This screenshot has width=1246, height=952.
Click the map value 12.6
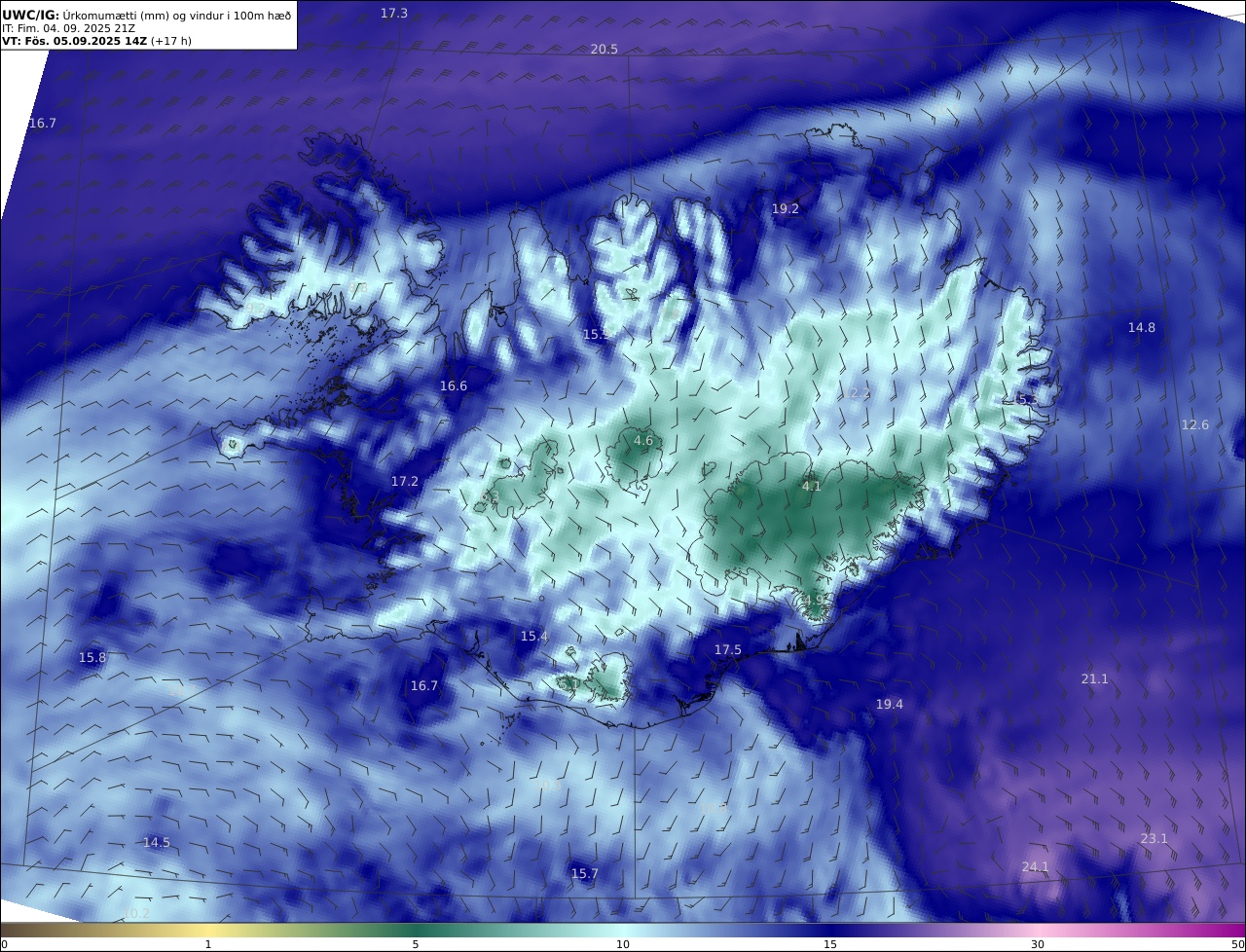(1194, 424)
